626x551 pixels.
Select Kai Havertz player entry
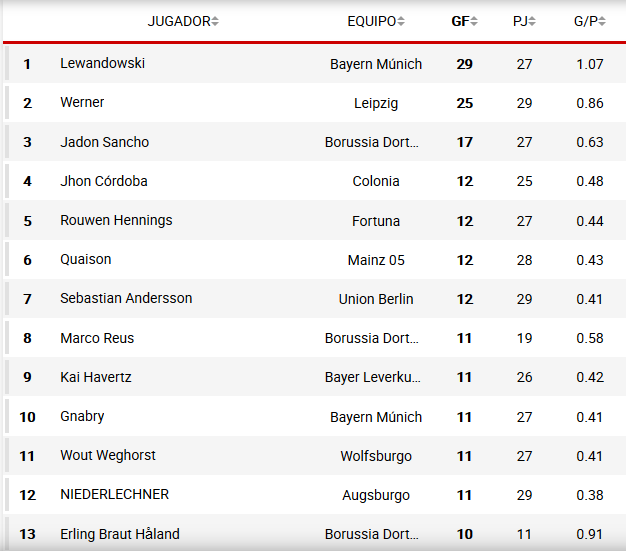[x=96, y=377]
